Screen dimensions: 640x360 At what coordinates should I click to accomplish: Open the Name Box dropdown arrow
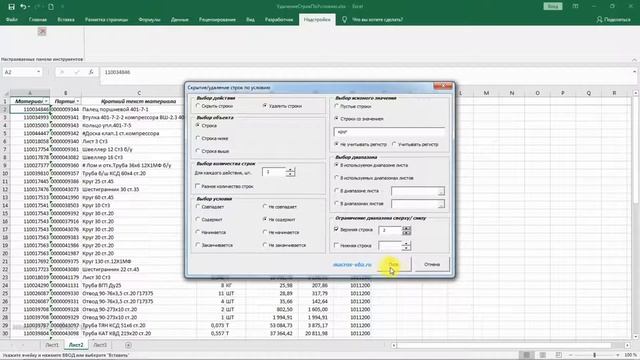(38, 72)
